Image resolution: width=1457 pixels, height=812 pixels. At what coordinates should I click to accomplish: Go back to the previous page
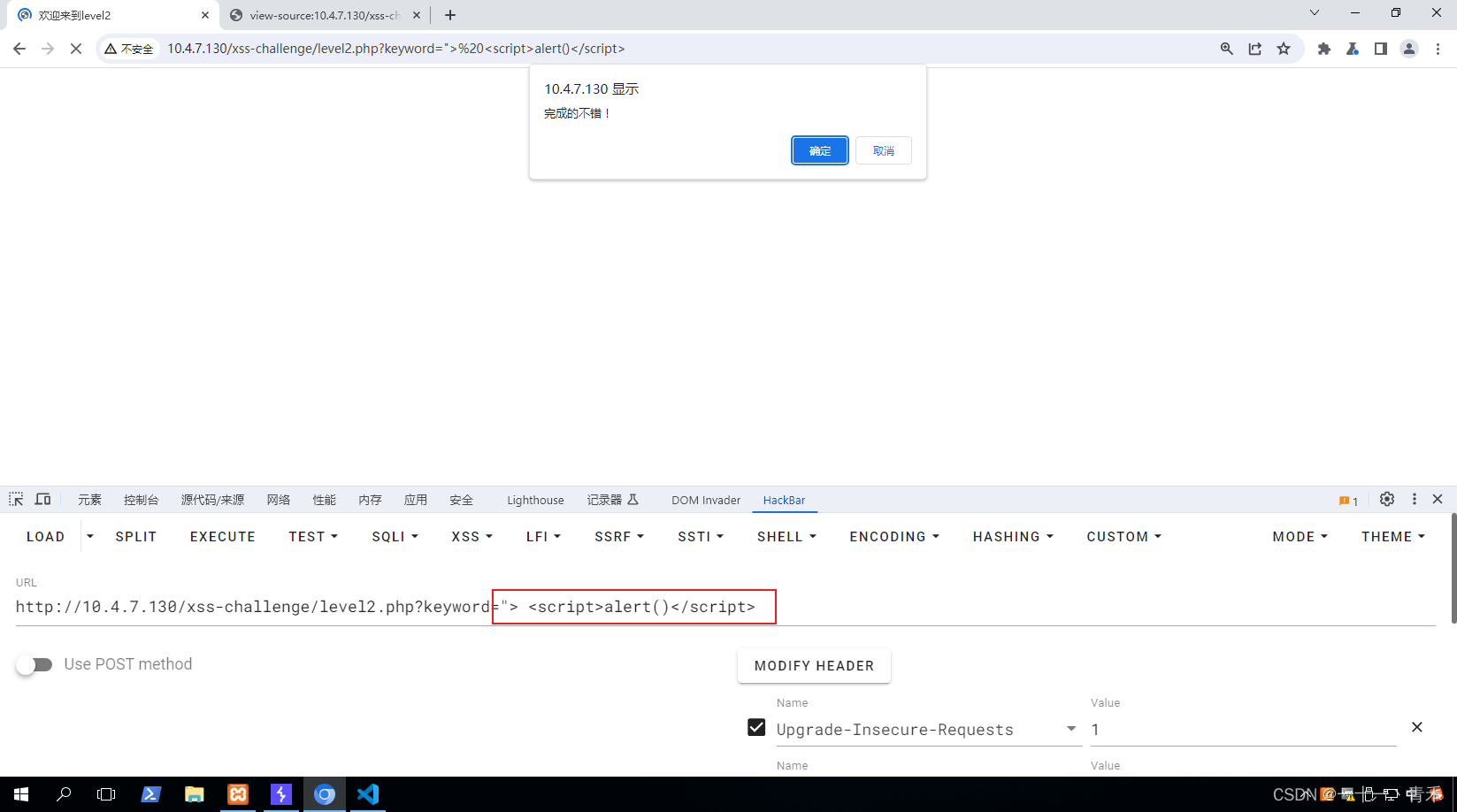pyautogui.click(x=19, y=49)
